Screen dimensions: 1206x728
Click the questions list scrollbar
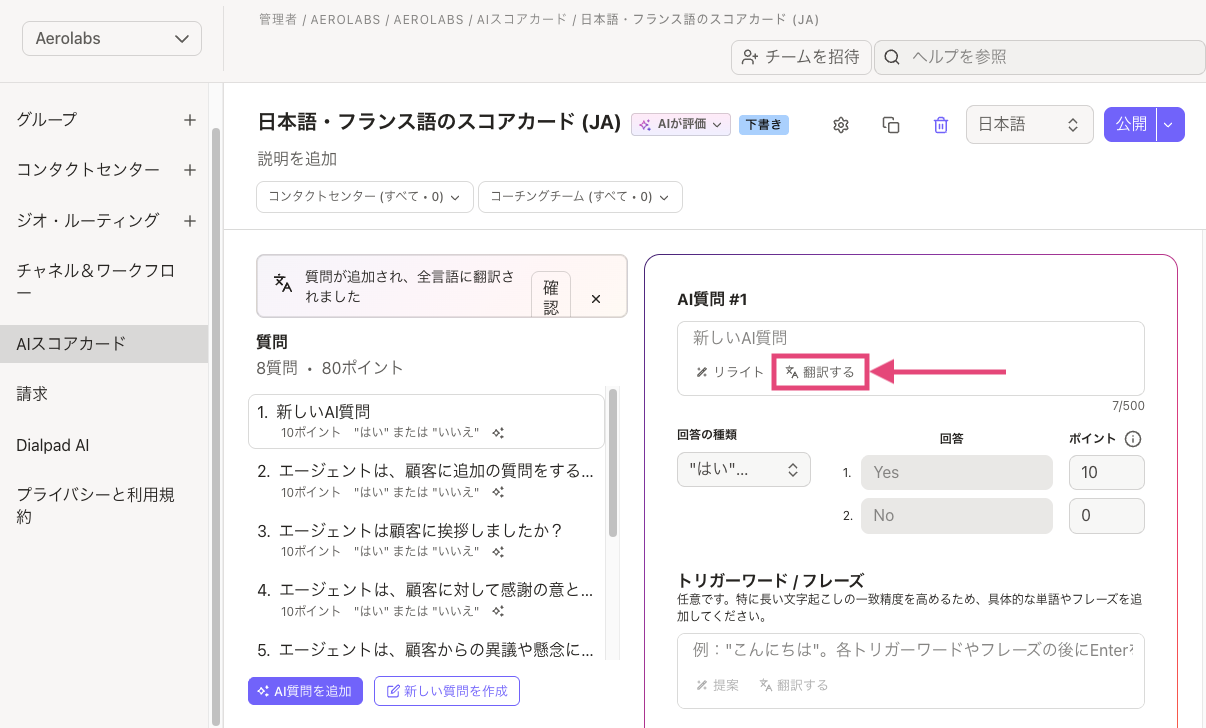click(613, 462)
